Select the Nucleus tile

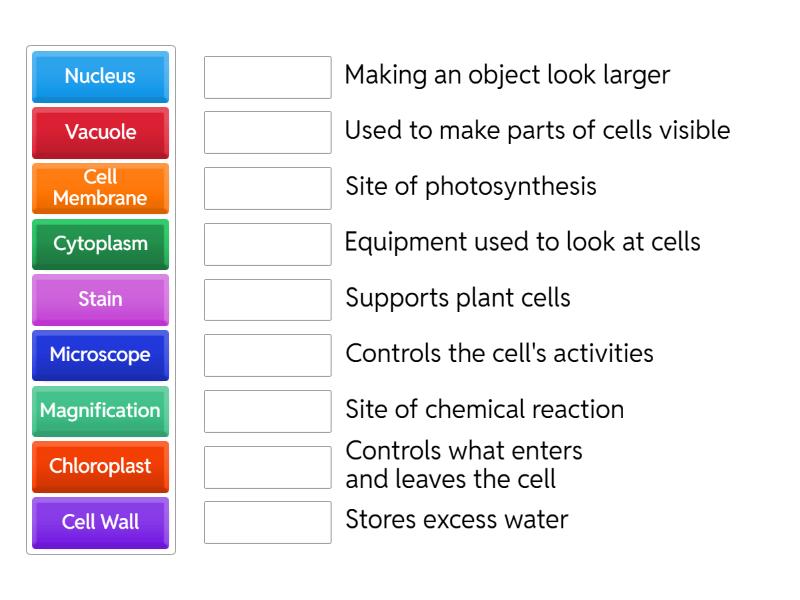[100, 77]
